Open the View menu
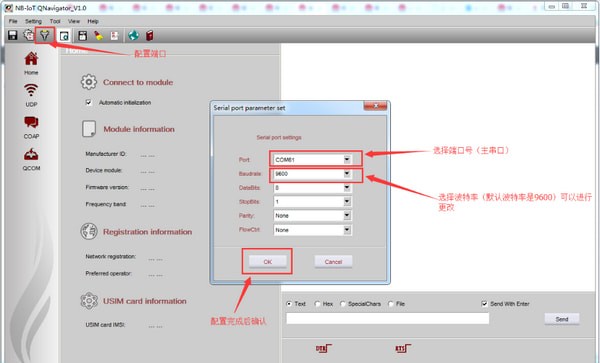The width and height of the screenshot is (600, 363). click(74, 21)
